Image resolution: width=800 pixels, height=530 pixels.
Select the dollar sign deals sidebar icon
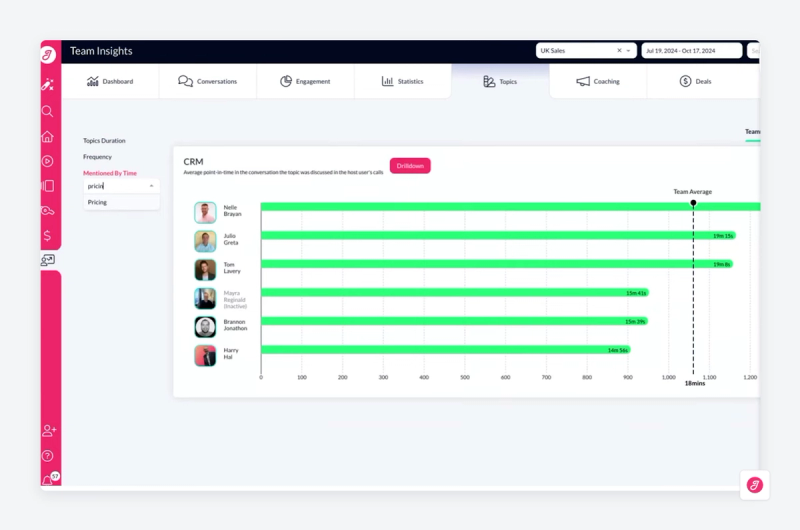point(47,235)
